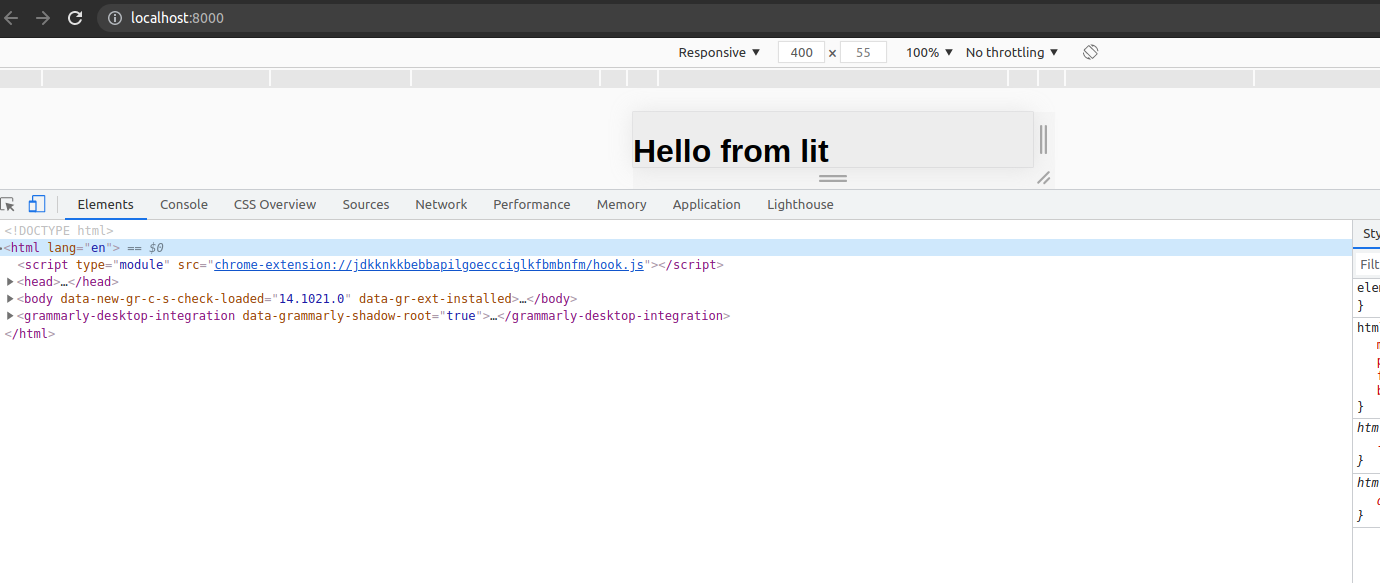Grab the bottom viewport resize handle
Screen dimensions: 1380x583
click(x=833, y=178)
